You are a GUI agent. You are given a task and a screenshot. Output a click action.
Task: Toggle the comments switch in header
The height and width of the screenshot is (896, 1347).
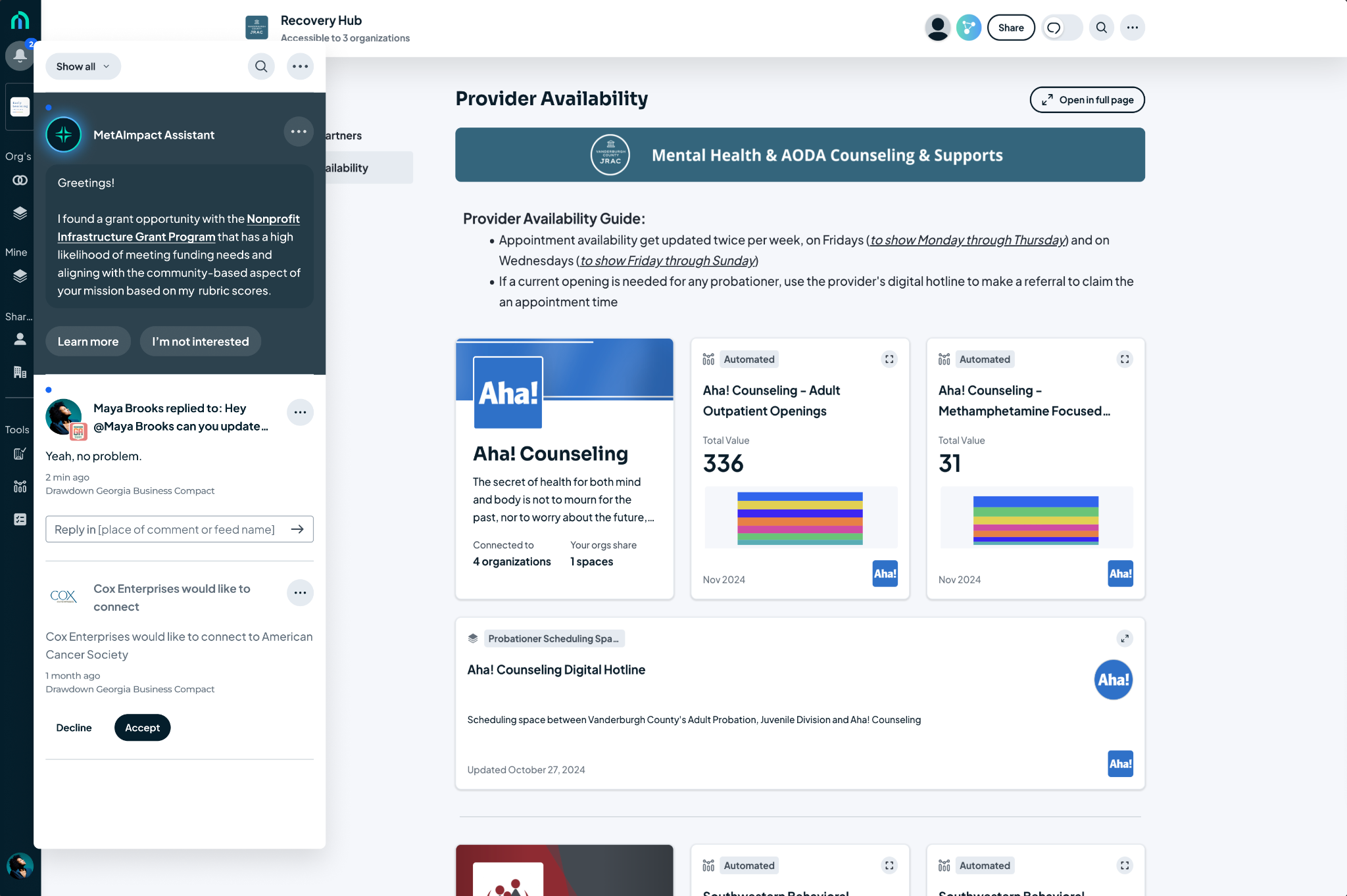click(1062, 28)
